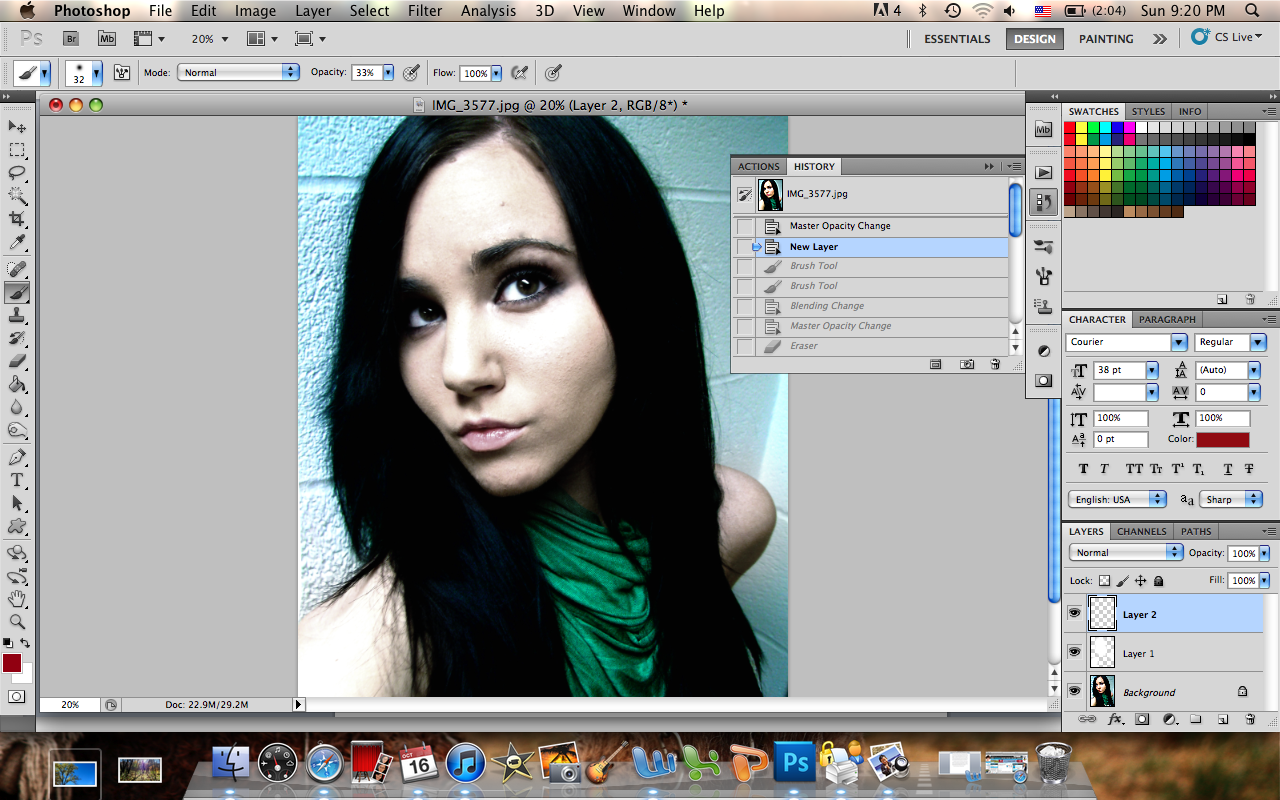Select the Eraser tool in toolbox
Image resolution: width=1280 pixels, height=800 pixels.
pos(17,361)
